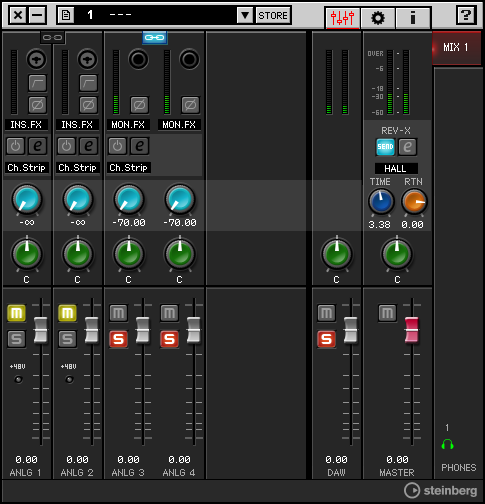Unsolo the ANLG 4 channel
The image size is (485, 504).
(170, 339)
